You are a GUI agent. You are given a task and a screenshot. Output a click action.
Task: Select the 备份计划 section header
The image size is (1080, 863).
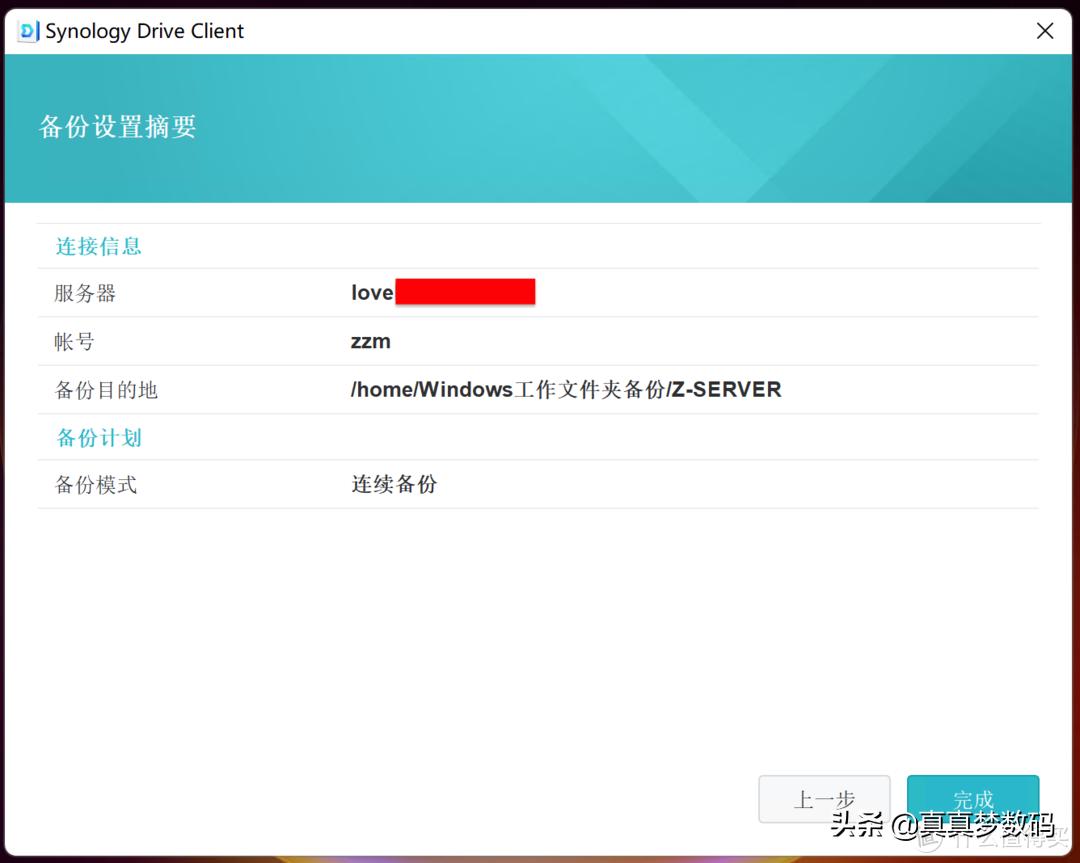98,437
